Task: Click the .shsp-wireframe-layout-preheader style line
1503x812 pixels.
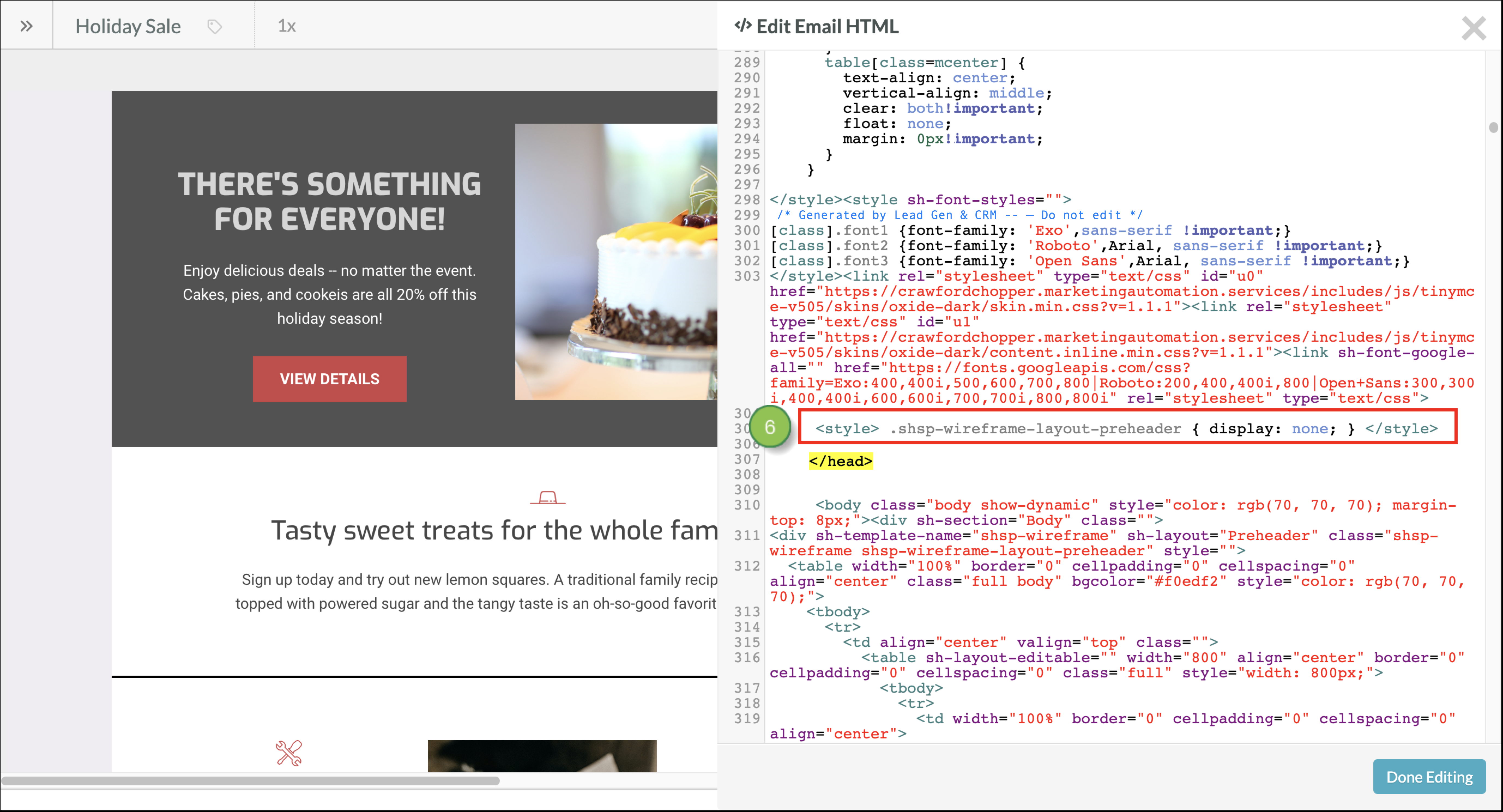Action: [1126, 429]
